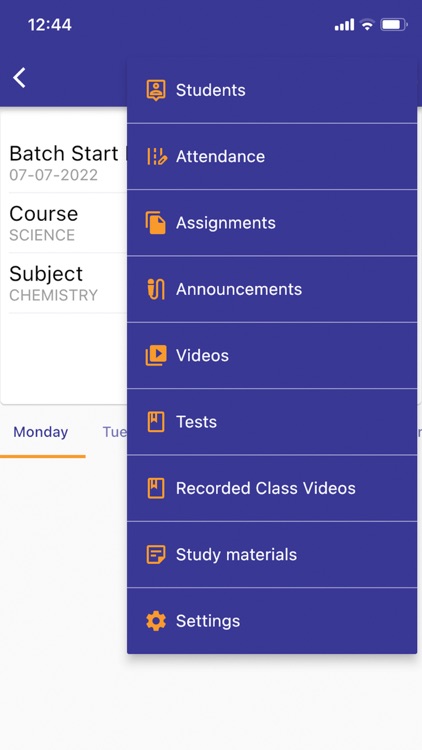Open the Students menu entry
This screenshot has height=750, width=422.
click(272, 90)
